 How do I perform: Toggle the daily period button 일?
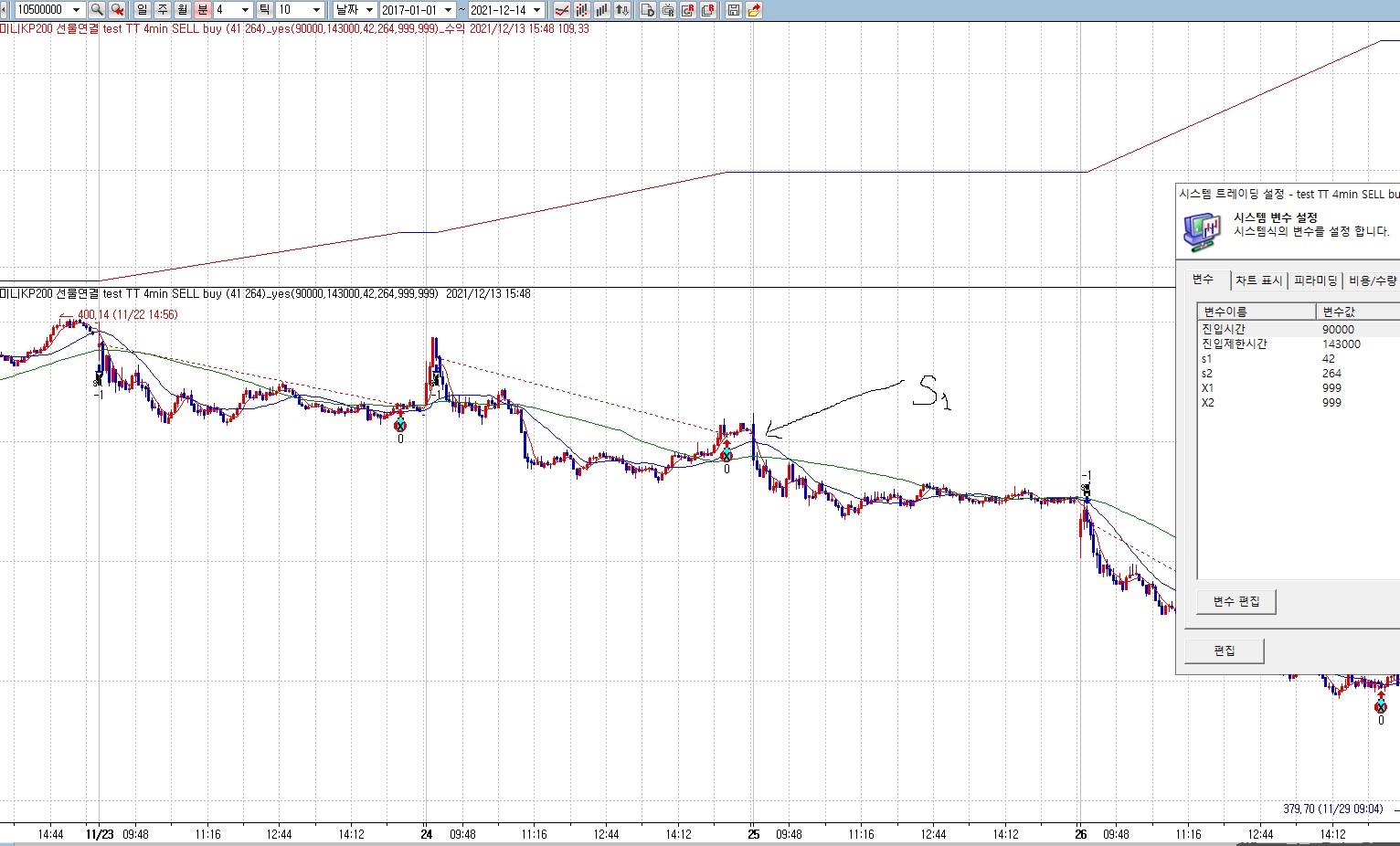(x=143, y=10)
